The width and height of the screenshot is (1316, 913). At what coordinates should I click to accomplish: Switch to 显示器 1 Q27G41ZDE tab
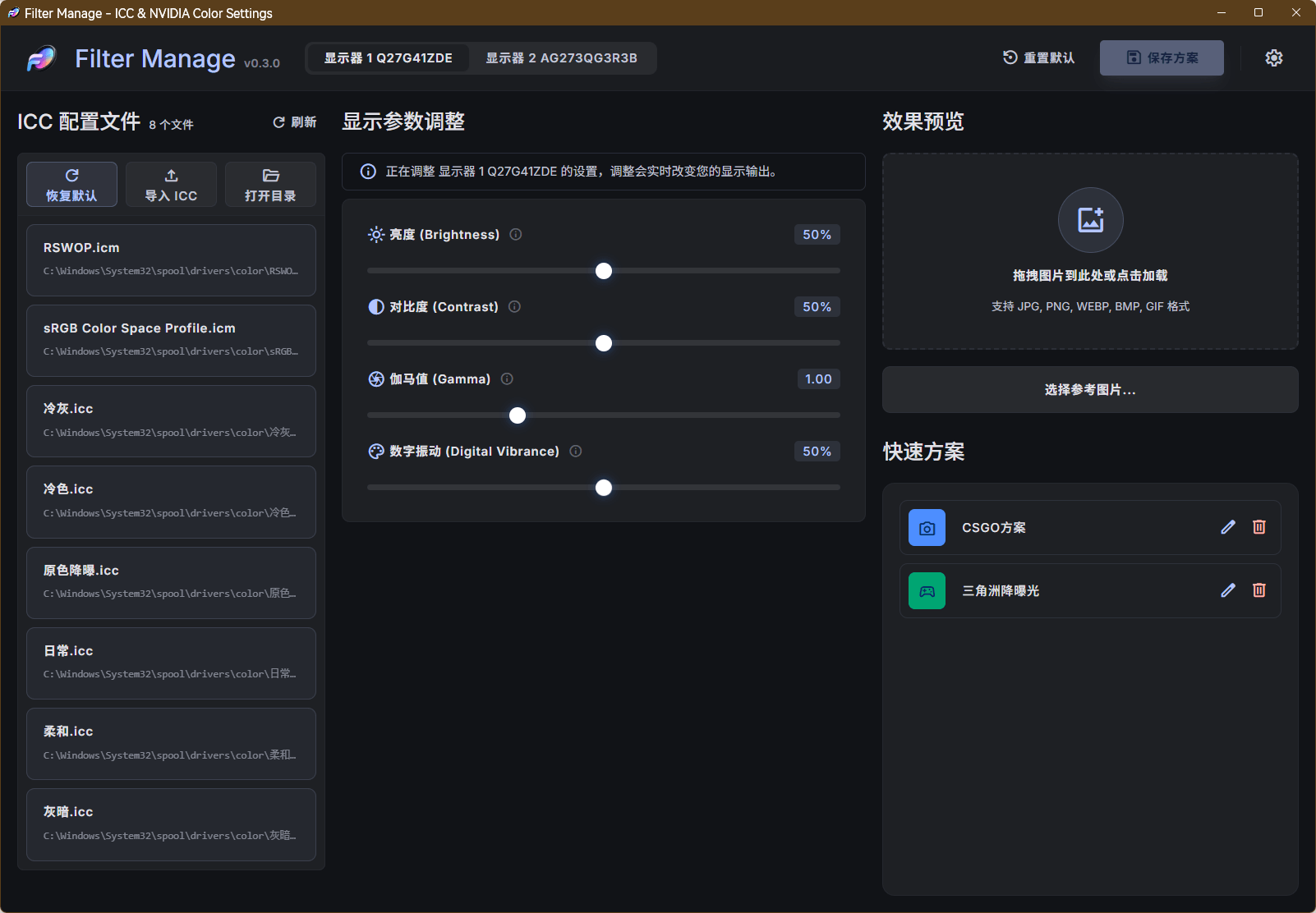[388, 58]
